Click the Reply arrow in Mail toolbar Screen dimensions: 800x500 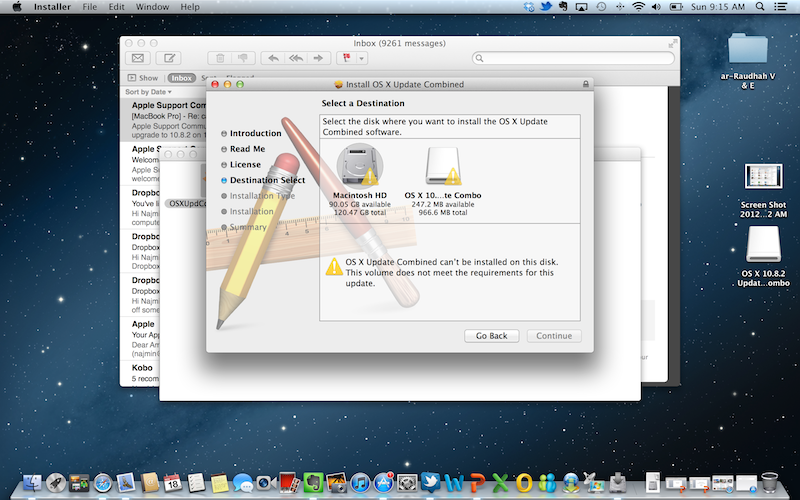pos(273,58)
